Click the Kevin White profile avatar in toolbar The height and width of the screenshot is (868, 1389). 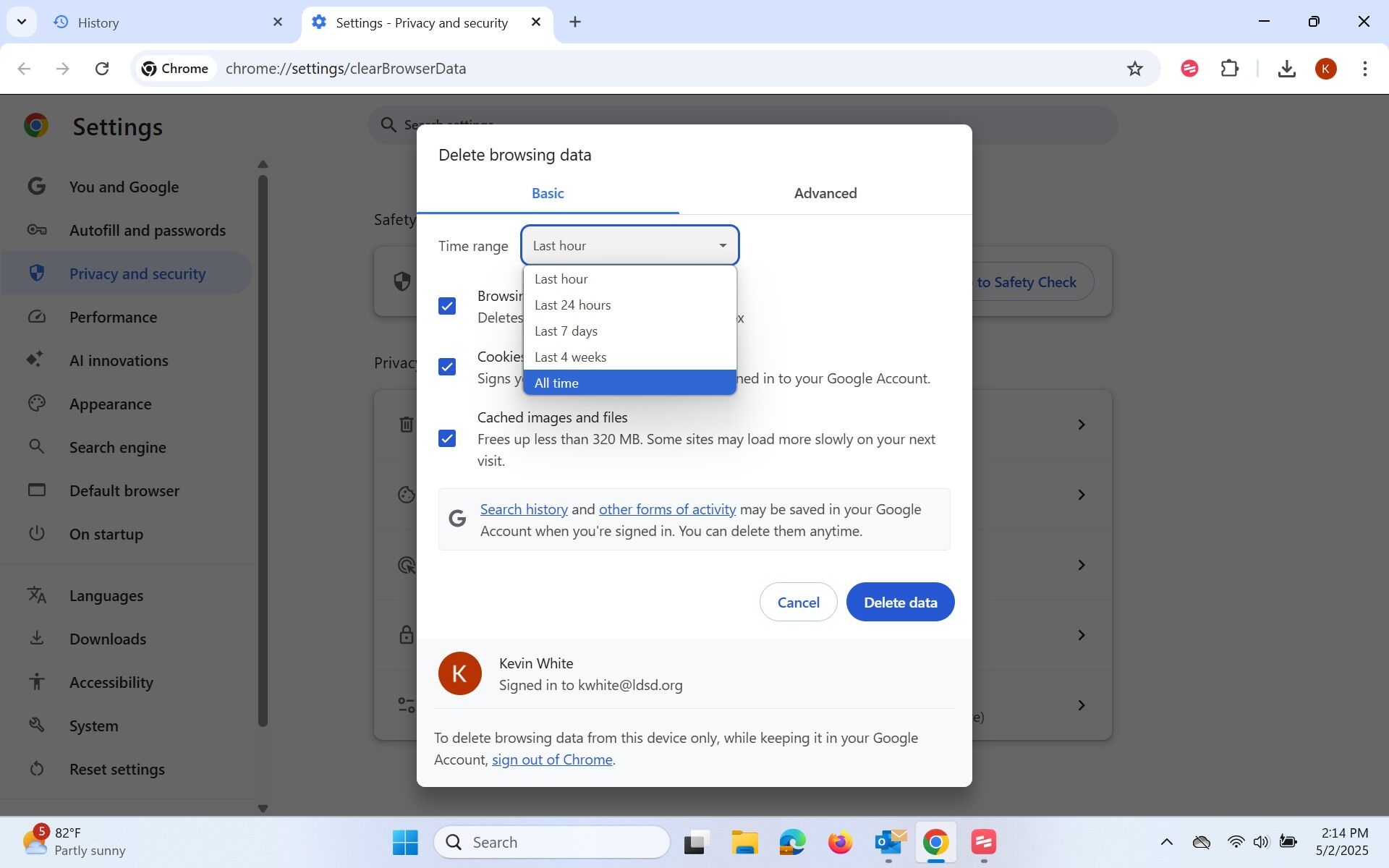(x=1325, y=69)
